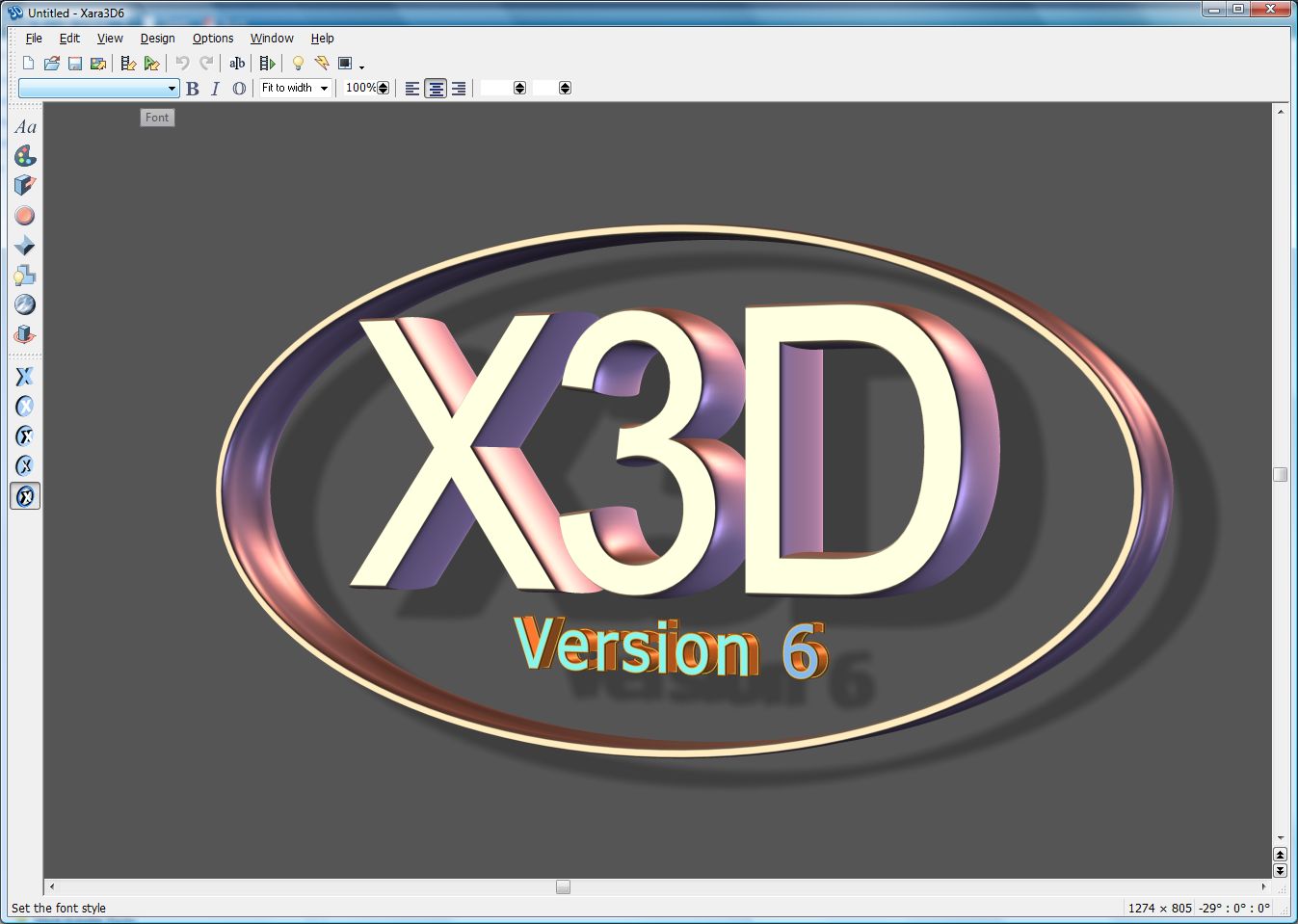Viewport: 1298px width, 924px height.
Task: Click the horizontal scrollbar thumb
Action: click(x=562, y=886)
